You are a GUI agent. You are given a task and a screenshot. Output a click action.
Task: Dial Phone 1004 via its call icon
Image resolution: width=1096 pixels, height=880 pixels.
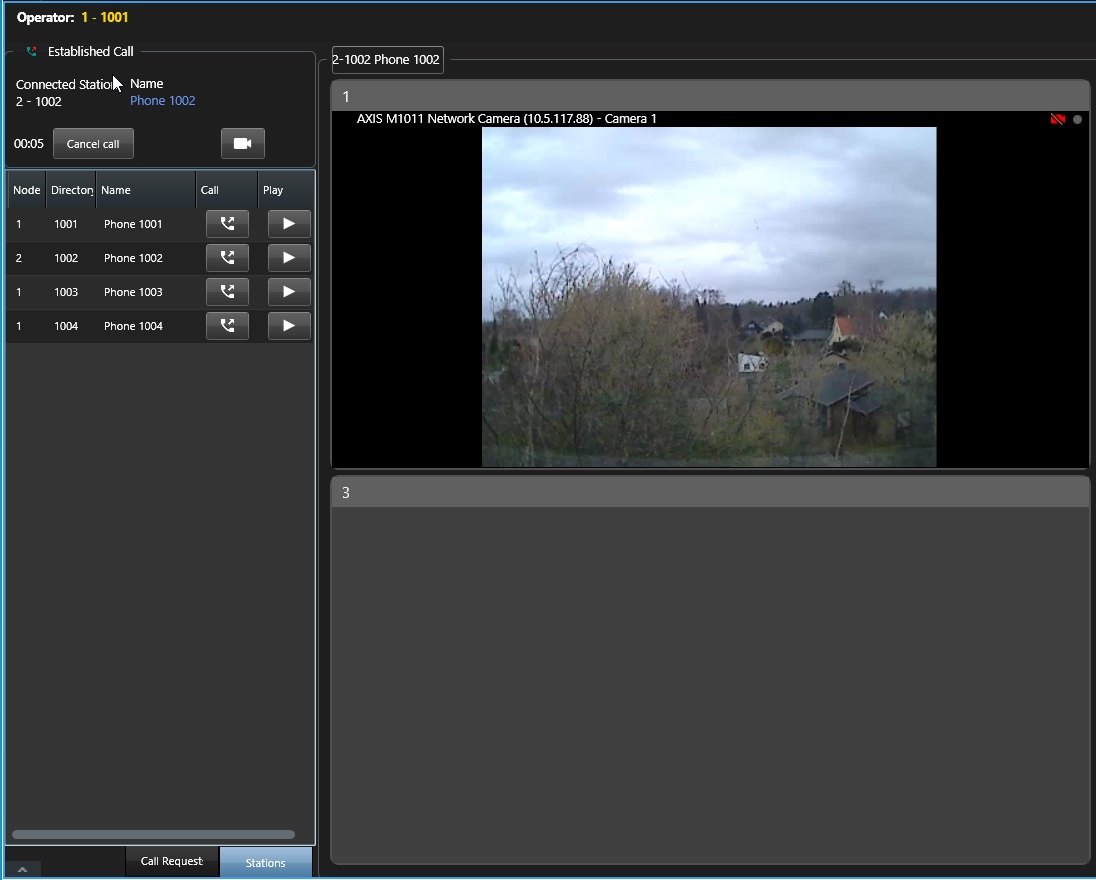tap(227, 326)
